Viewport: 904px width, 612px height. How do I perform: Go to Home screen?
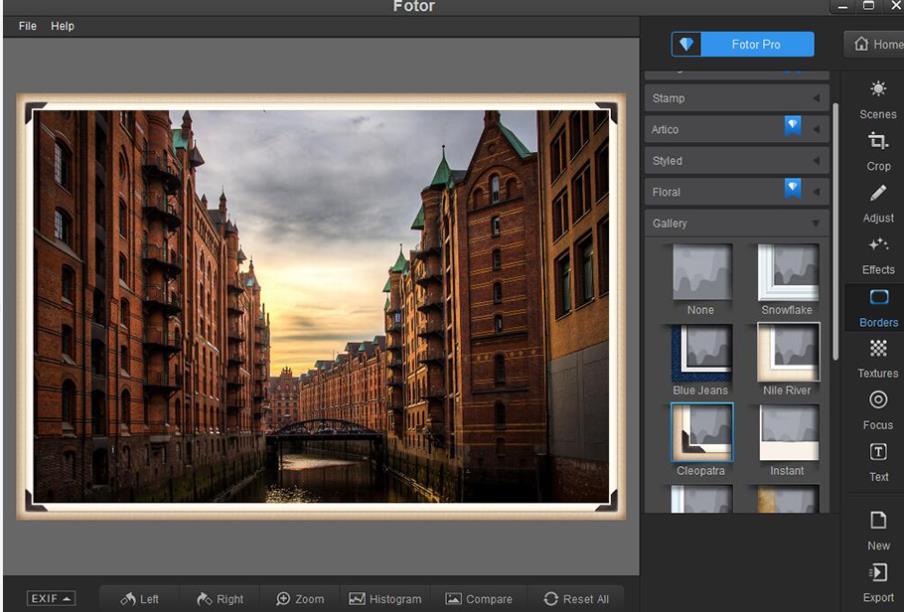click(x=875, y=44)
